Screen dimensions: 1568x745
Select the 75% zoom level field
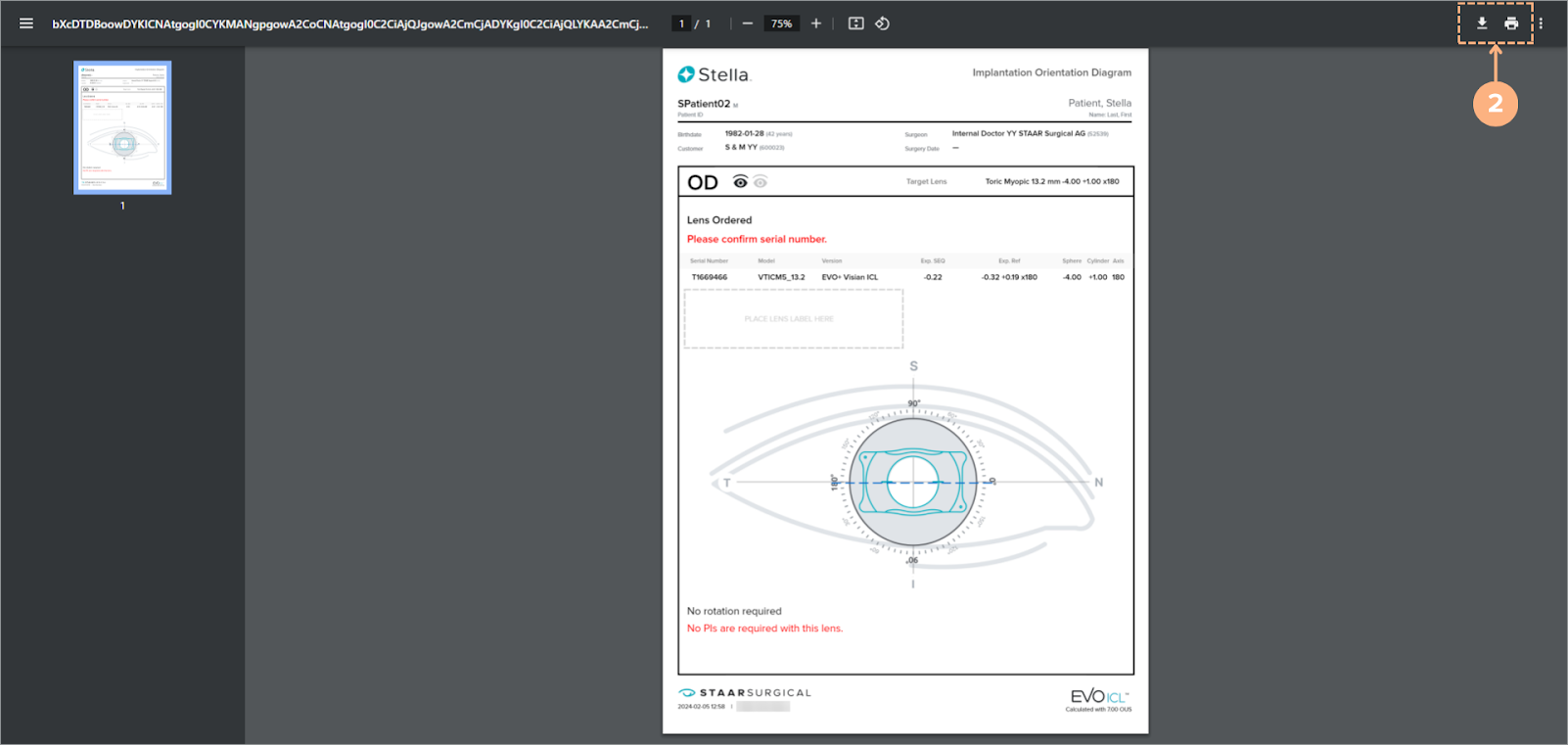pyautogui.click(x=781, y=23)
